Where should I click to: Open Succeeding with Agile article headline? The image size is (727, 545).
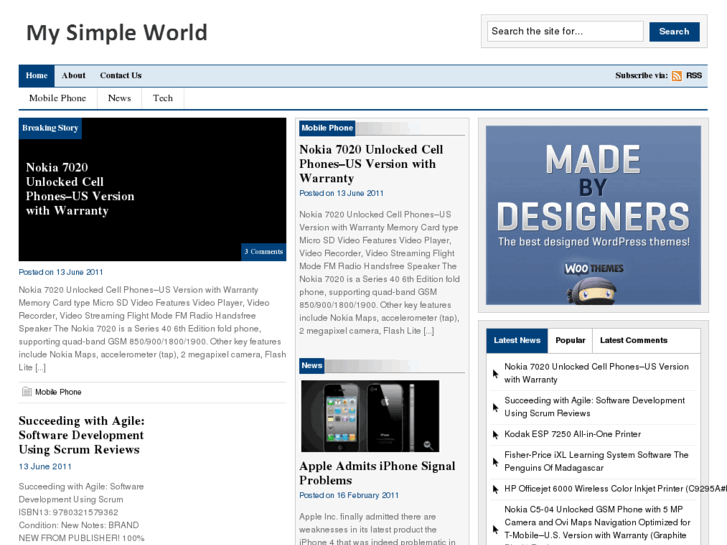(82, 435)
